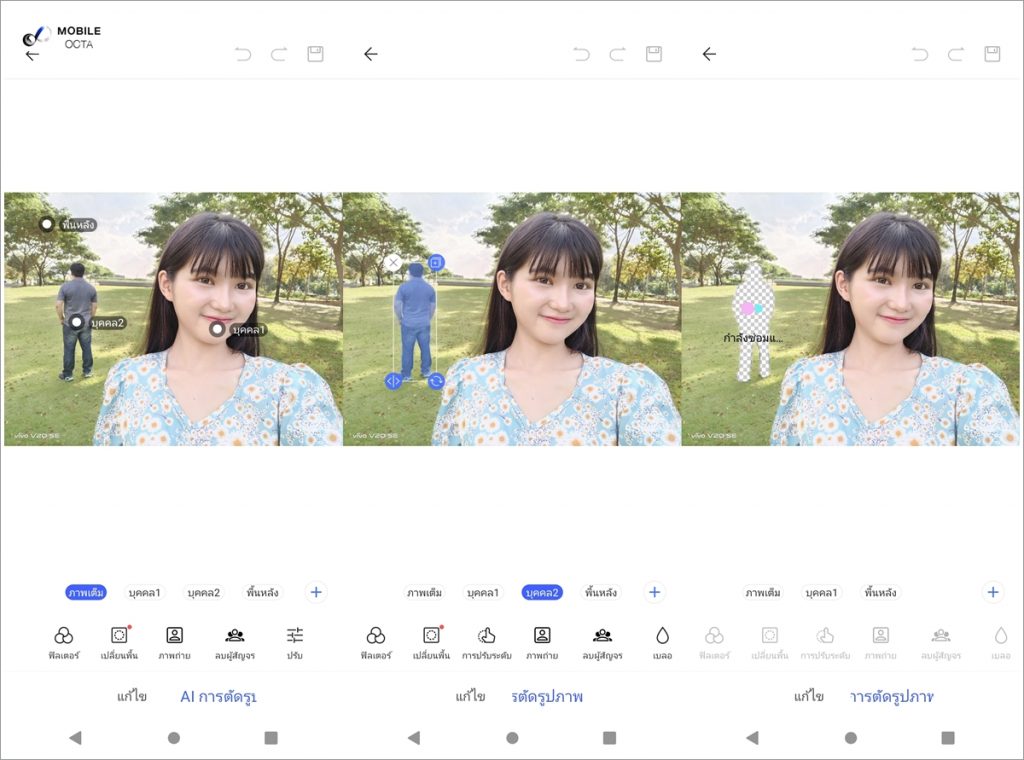Screen dimensions: 1024x760
Task: Select บุคคล1 marker dot on the face
Action: (x=216, y=329)
